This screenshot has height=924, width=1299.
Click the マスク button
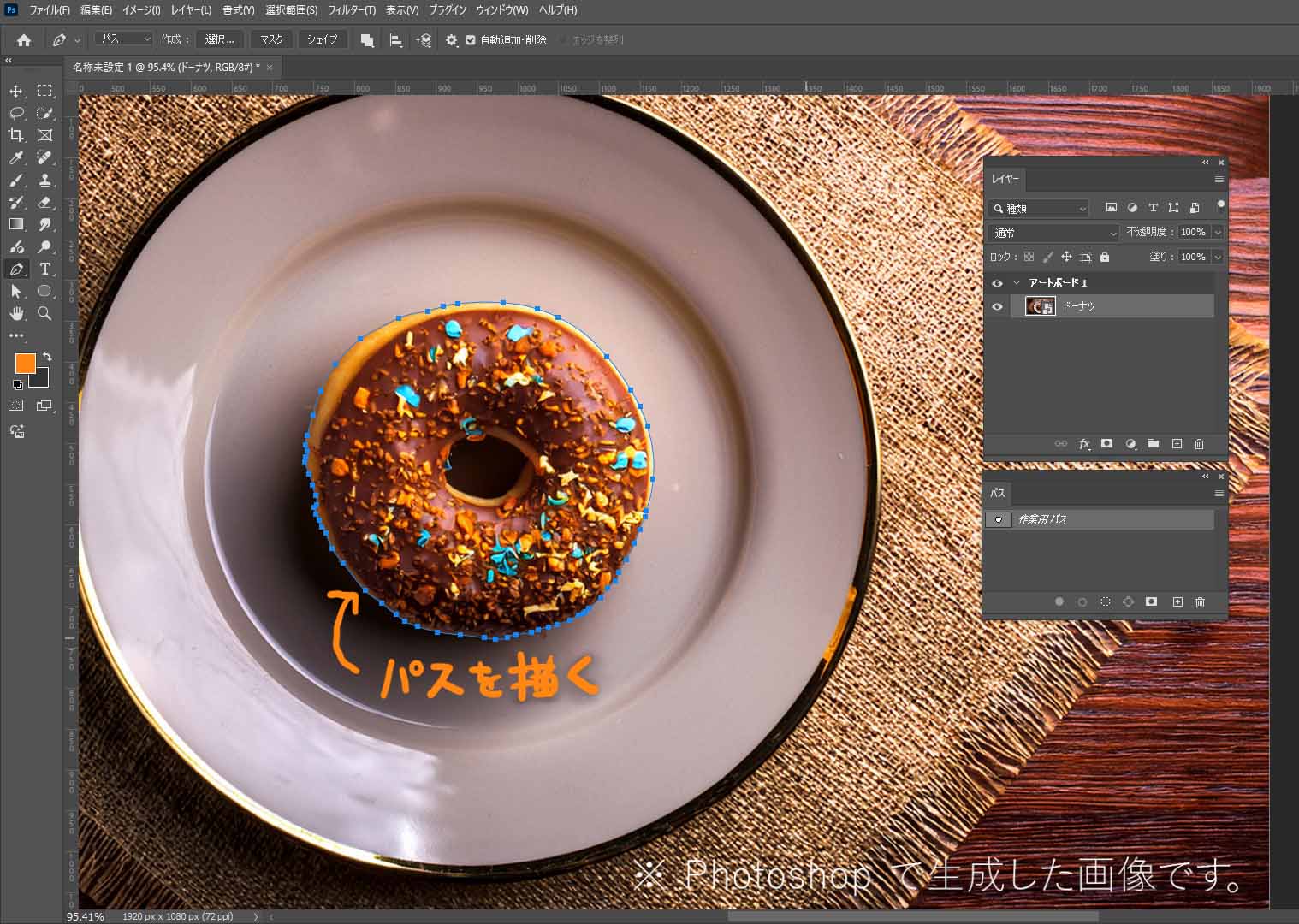coord(271,39)
